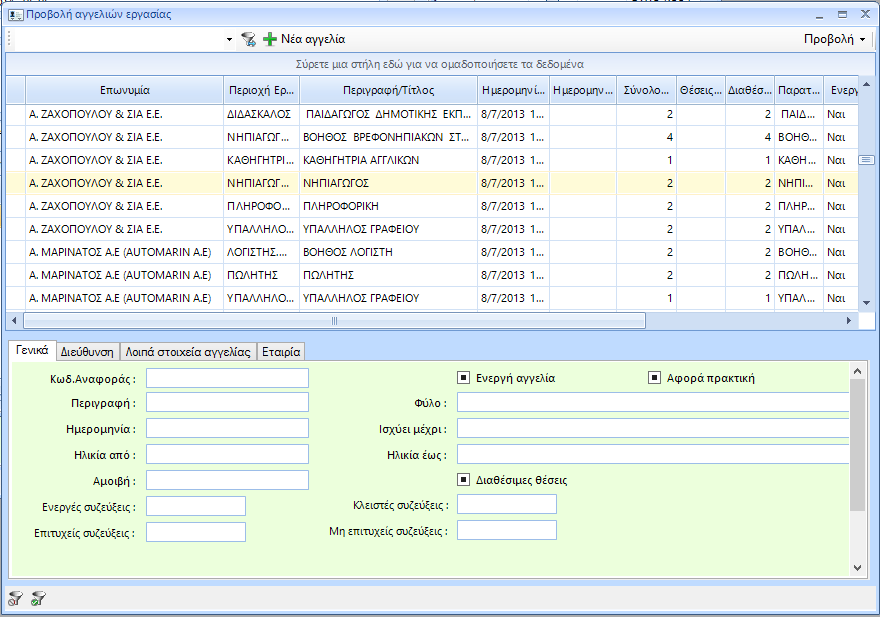Click the Κωδ.Αναφοράς input field
The height and width of the screenshot is (617, 880).
click(227, 378)
